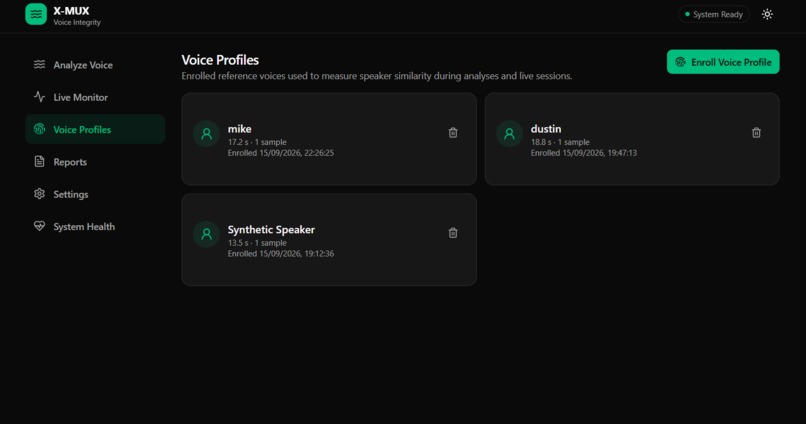The height and width of the screenshot is (424, 806).
Task: Click Synthetic Speaker's avatar icon
Action: coord(206,234)
